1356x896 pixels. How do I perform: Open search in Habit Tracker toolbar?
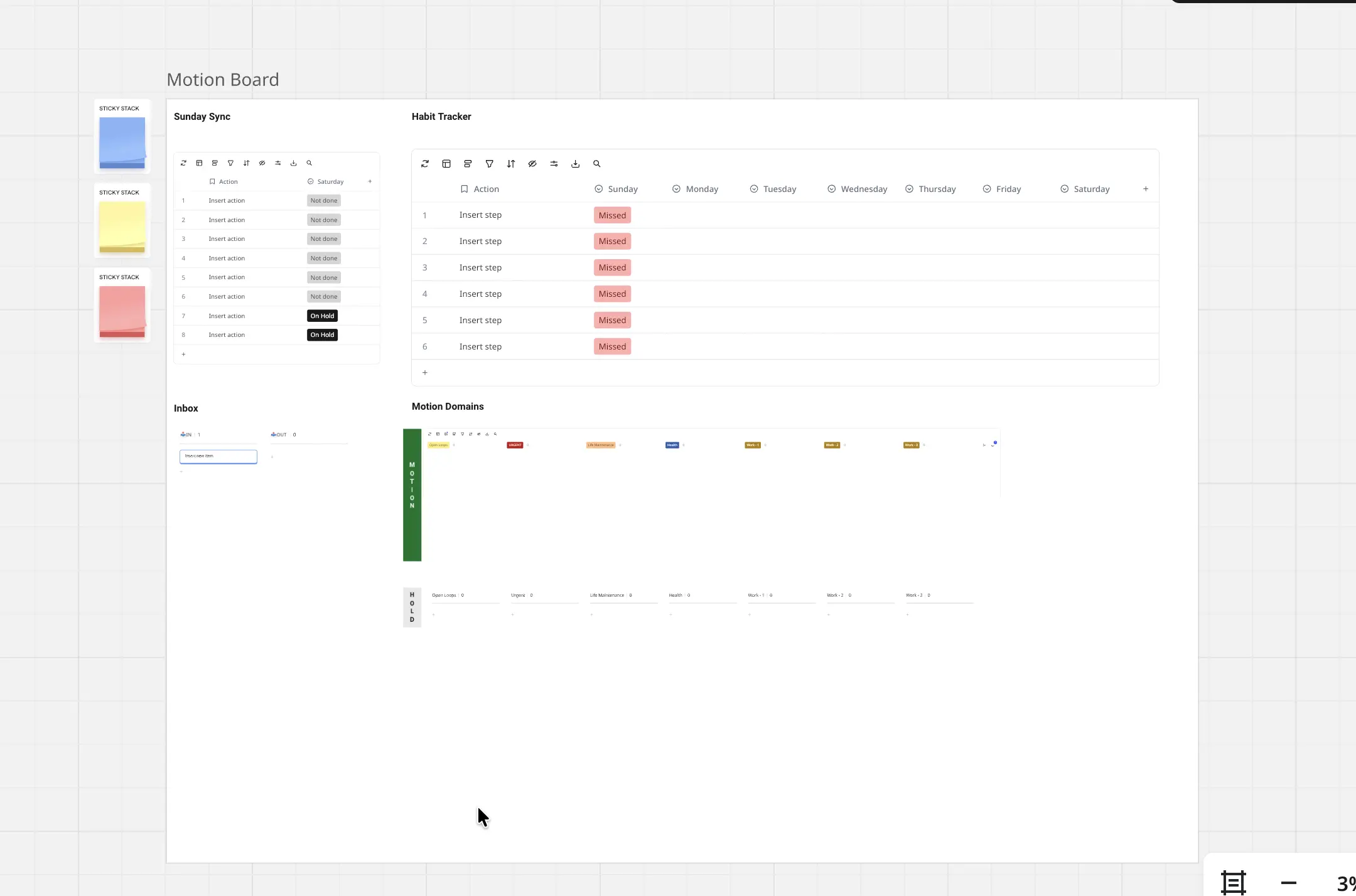(x=596, y=164)
